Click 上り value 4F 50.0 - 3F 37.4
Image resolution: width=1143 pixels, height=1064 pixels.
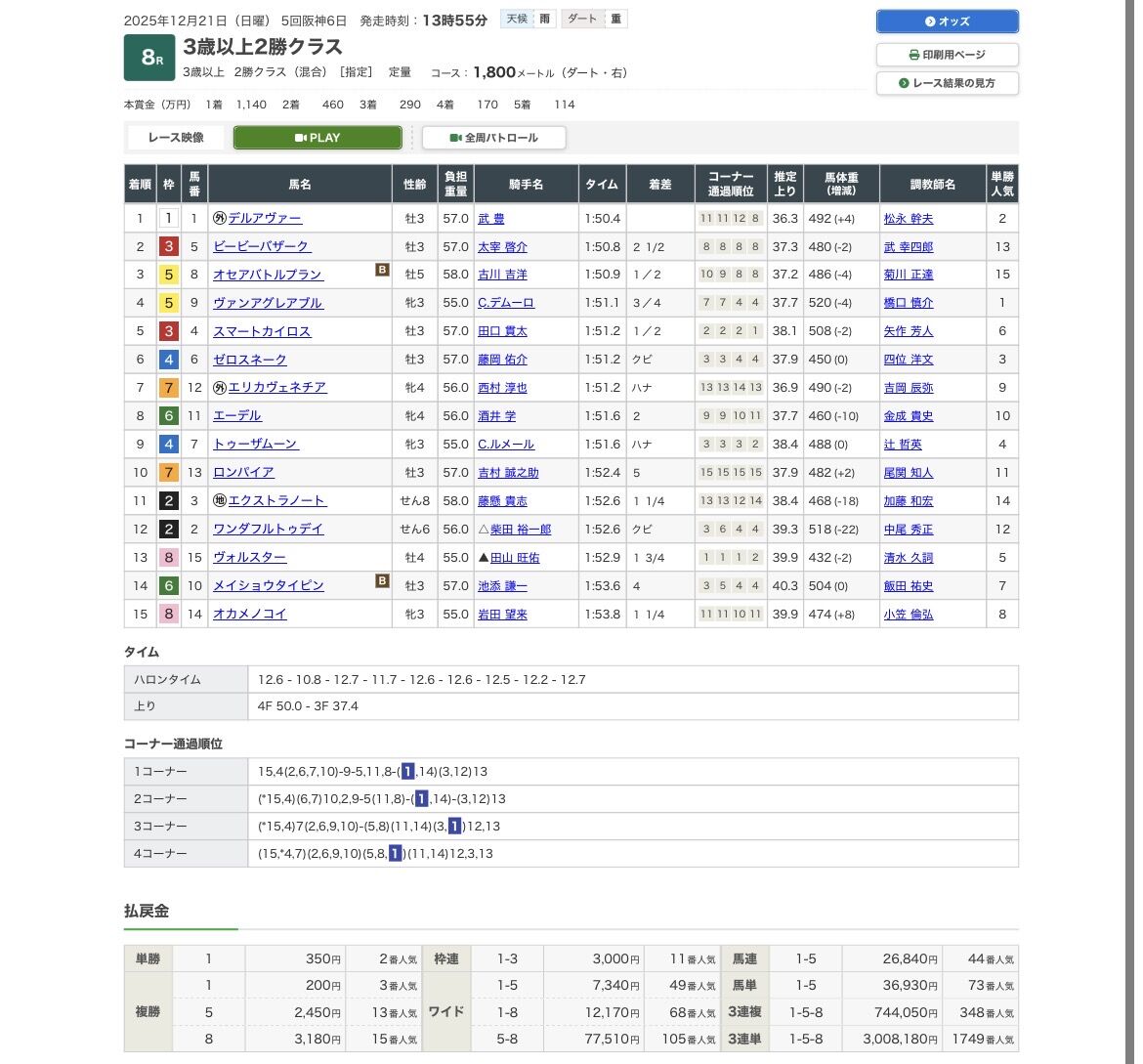308,706
